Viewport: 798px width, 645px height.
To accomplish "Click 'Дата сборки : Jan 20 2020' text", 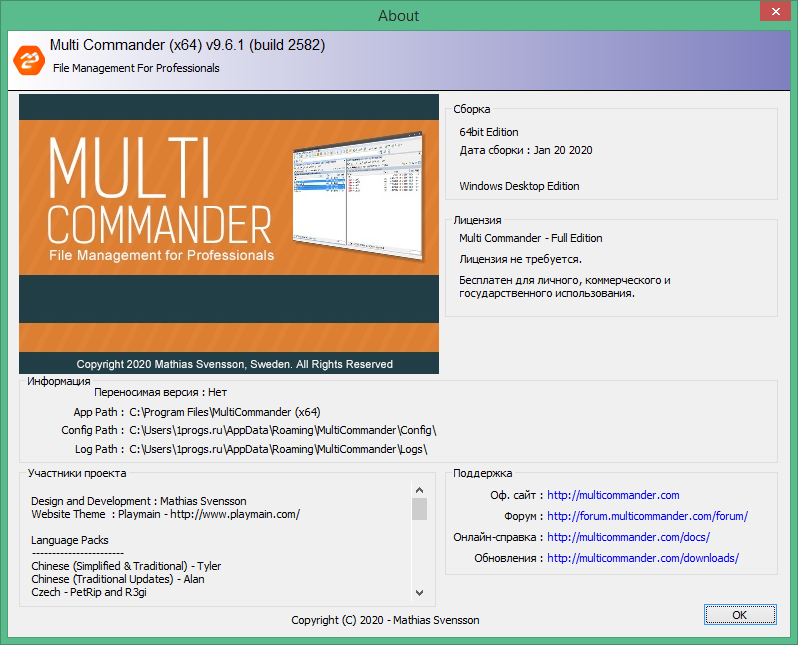I will 526,150.
